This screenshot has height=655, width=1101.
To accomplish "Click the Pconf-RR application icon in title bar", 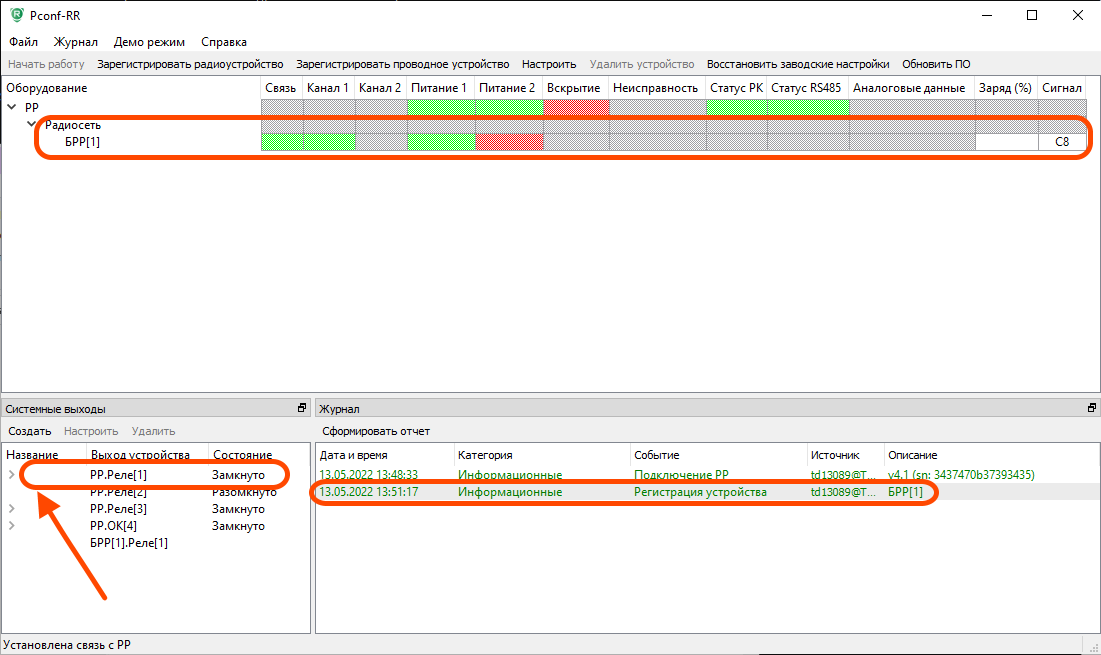I will (16, 15).
